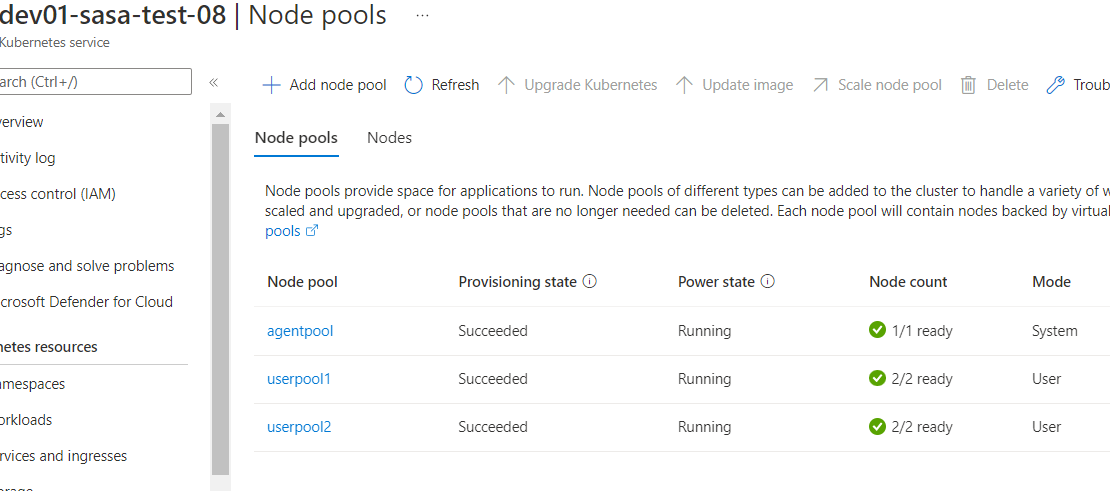Image resolution: width=1110 pixels, height=491 pixels.
Task: Open Workloads in the sidebar
Action: tap(25, 420)
